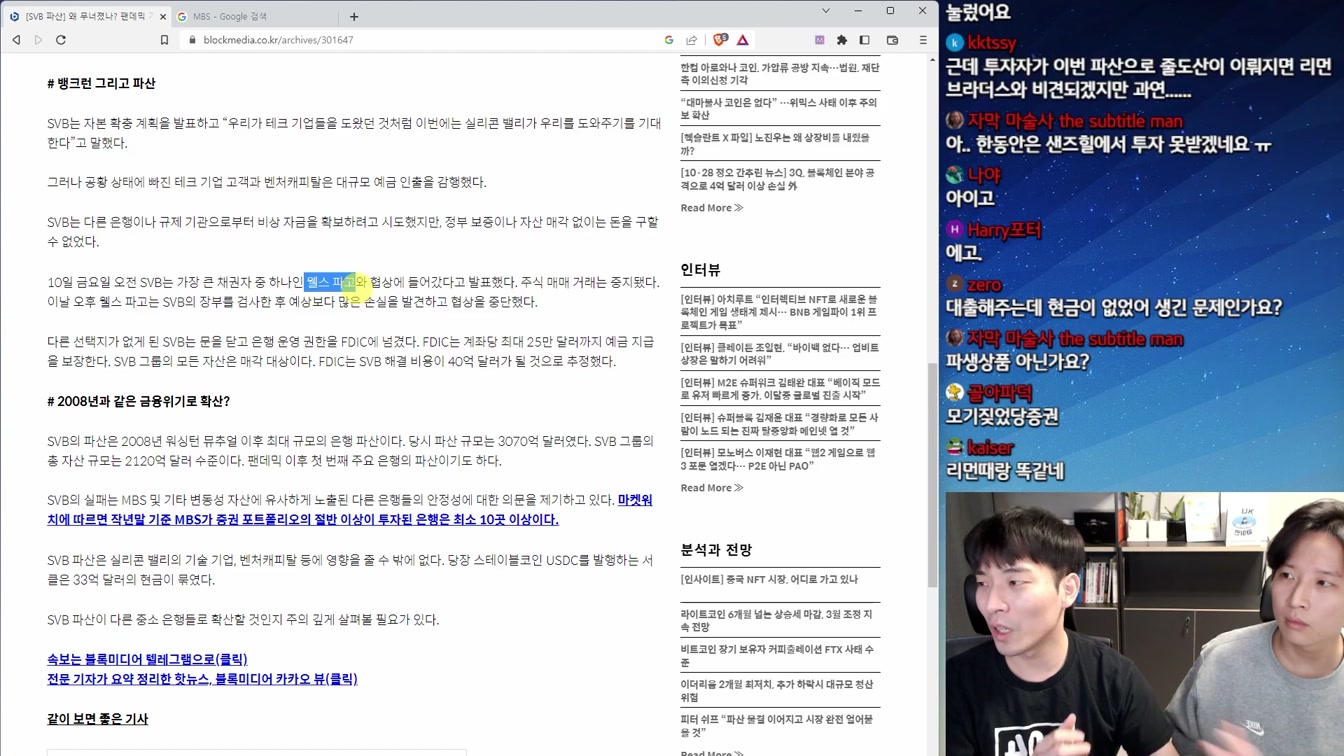Click Read More above 인터뷰 section

[711, 208]
